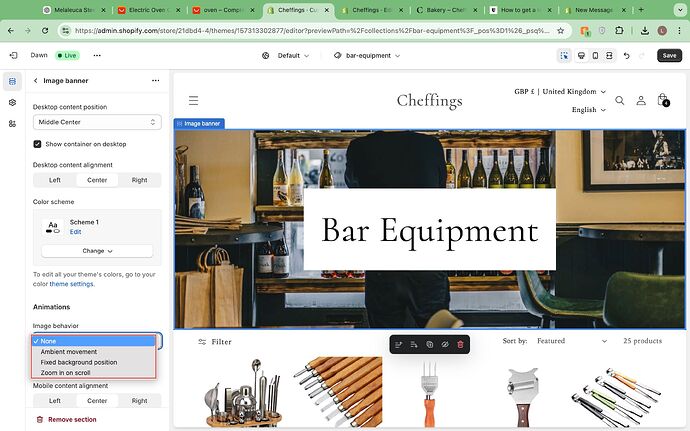Bookmark this page with star icon

(x=560, y=30)
